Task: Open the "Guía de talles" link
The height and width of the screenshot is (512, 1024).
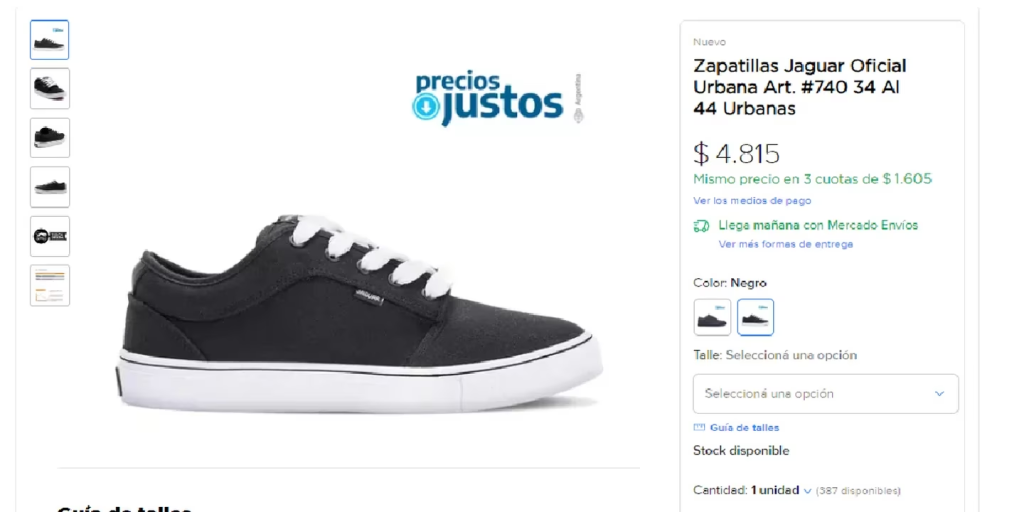Action: pos(744,427)
